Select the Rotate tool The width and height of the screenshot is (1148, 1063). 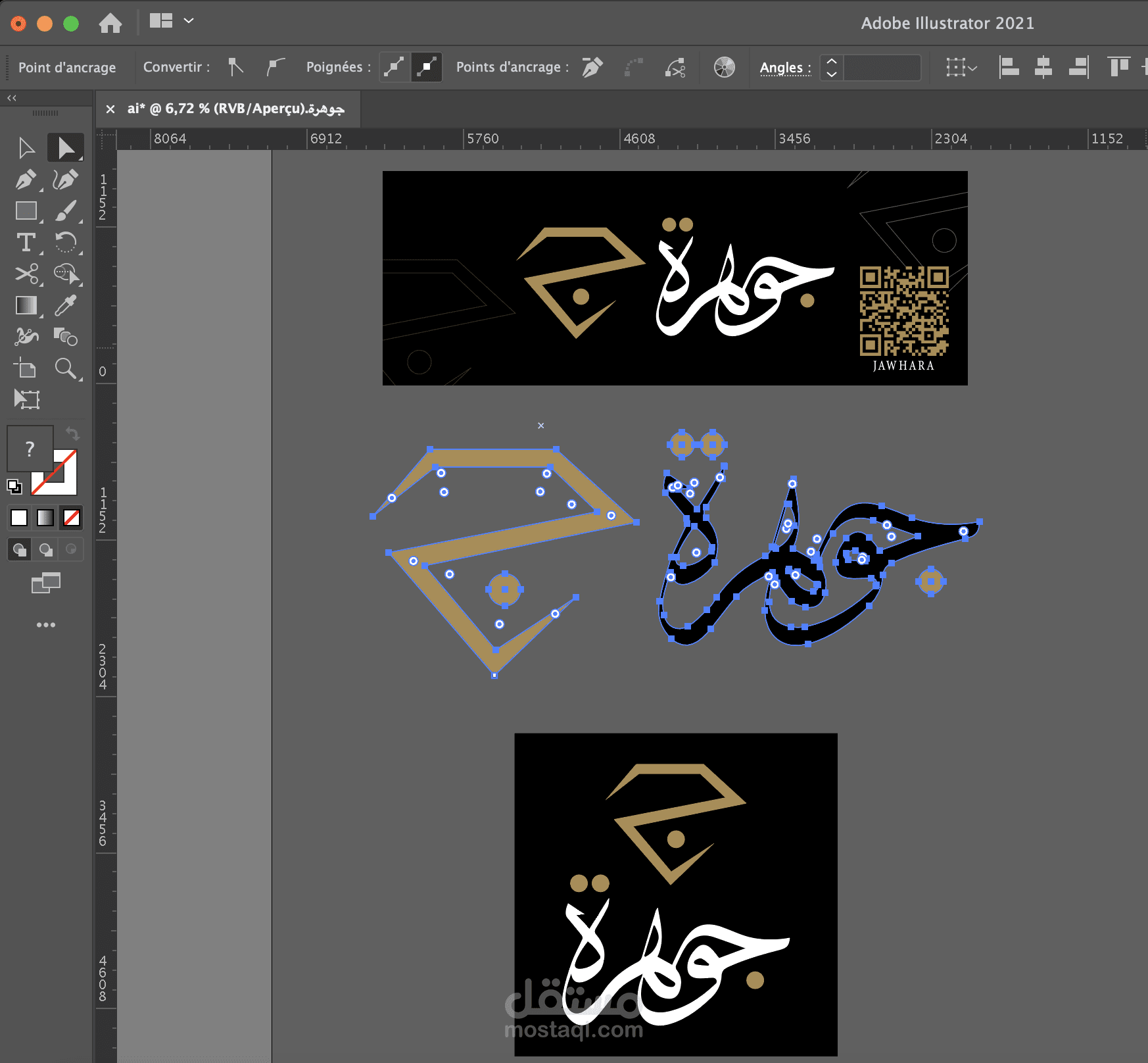(66, 243)
